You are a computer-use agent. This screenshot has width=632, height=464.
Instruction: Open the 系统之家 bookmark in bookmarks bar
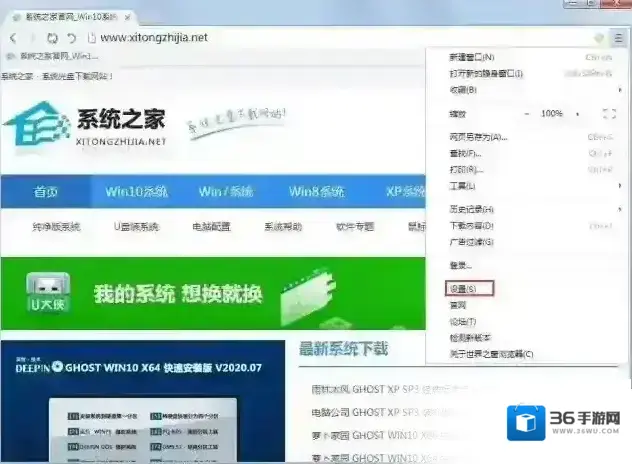tap(52, 56)
